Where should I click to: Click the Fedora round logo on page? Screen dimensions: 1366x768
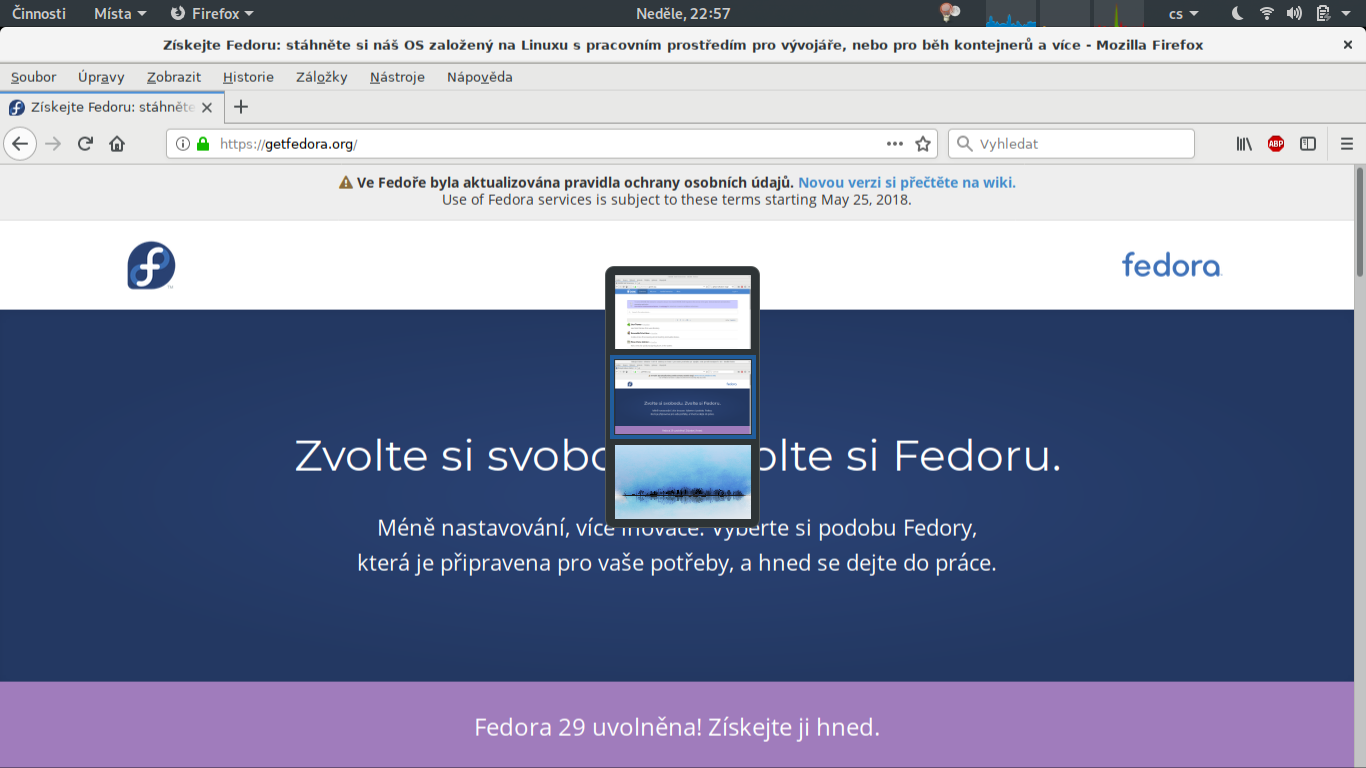click(151, 265)
